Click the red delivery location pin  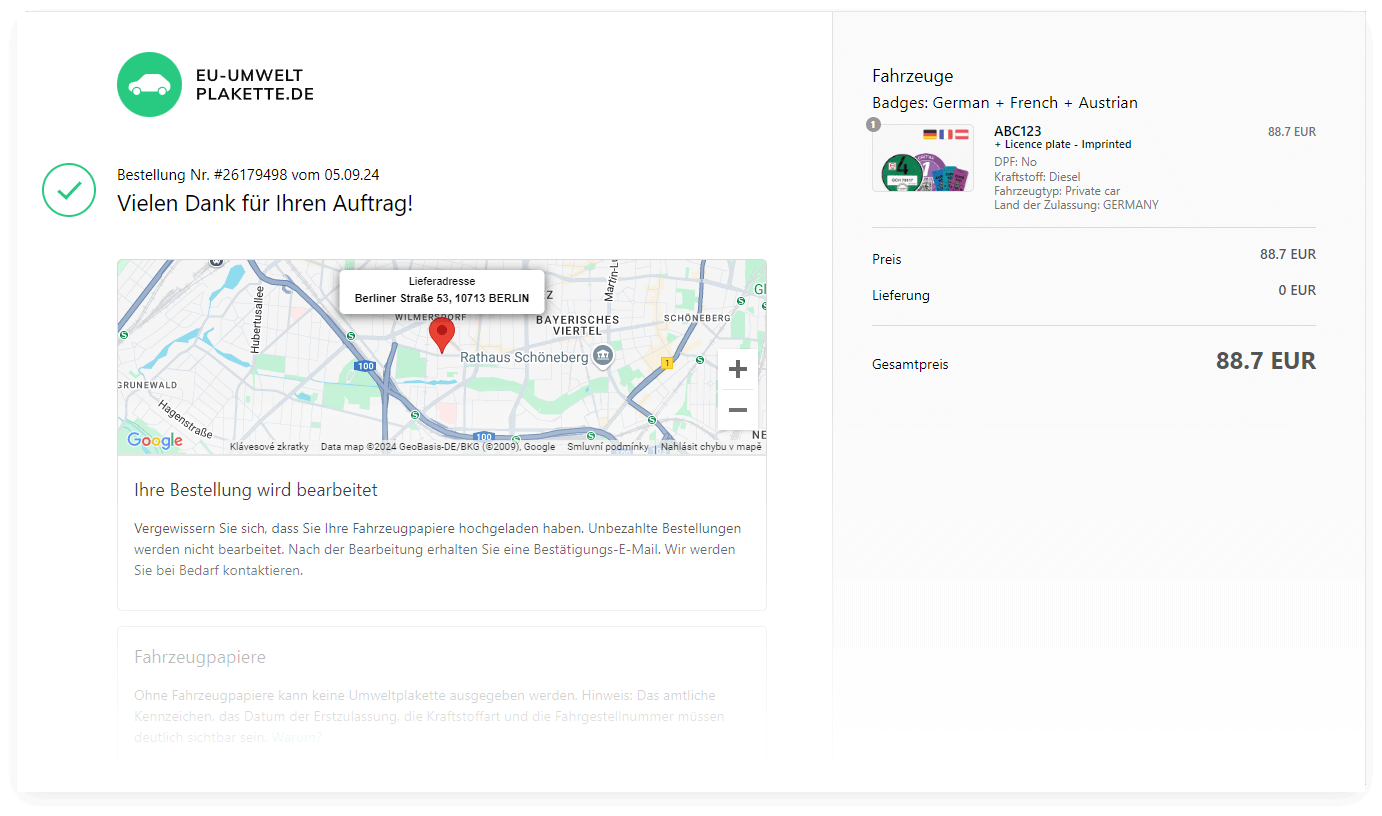coord(441,334)
